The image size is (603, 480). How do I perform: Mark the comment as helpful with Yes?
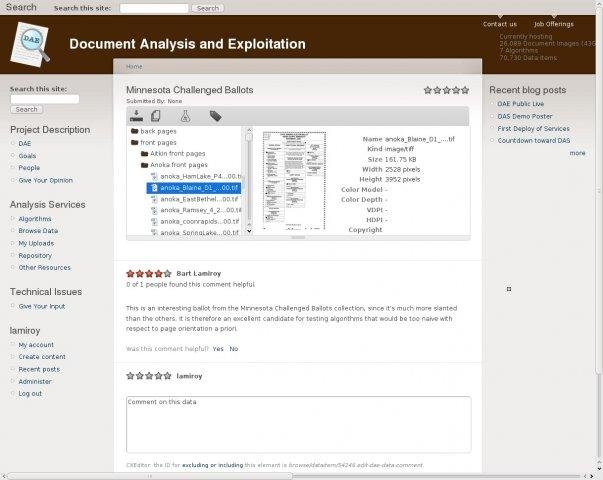(218, 349)
